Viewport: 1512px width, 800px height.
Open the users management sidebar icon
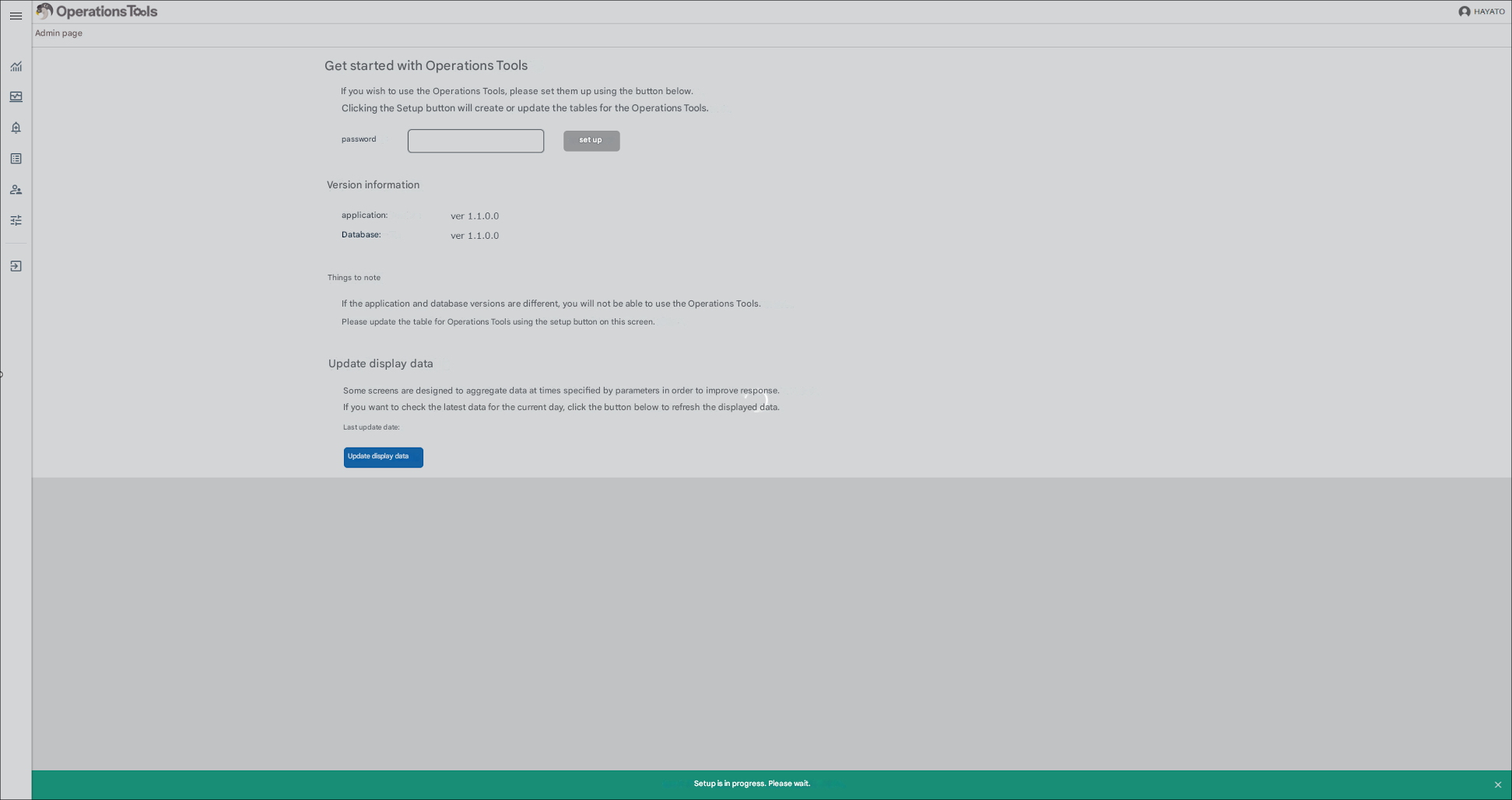[16, 189]
